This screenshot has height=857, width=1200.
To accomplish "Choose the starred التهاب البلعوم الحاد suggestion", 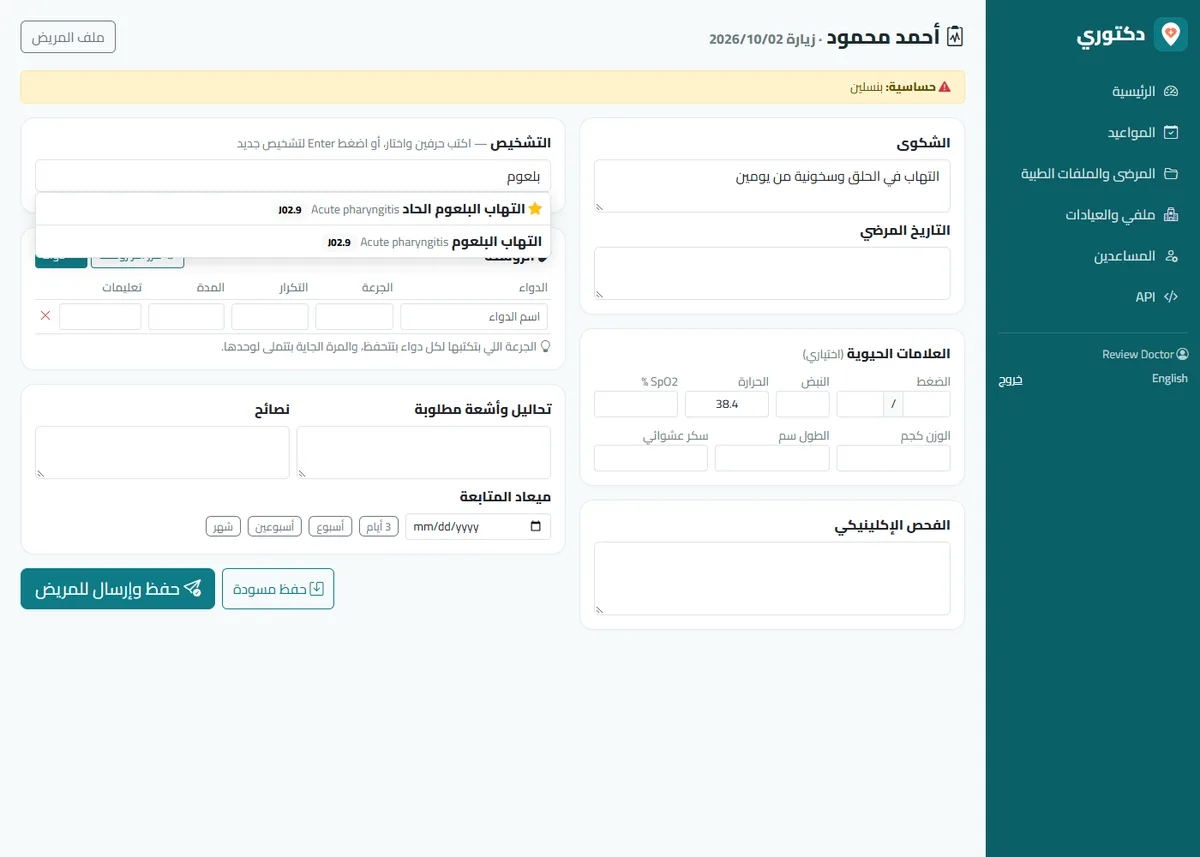I will click(293, 209).
